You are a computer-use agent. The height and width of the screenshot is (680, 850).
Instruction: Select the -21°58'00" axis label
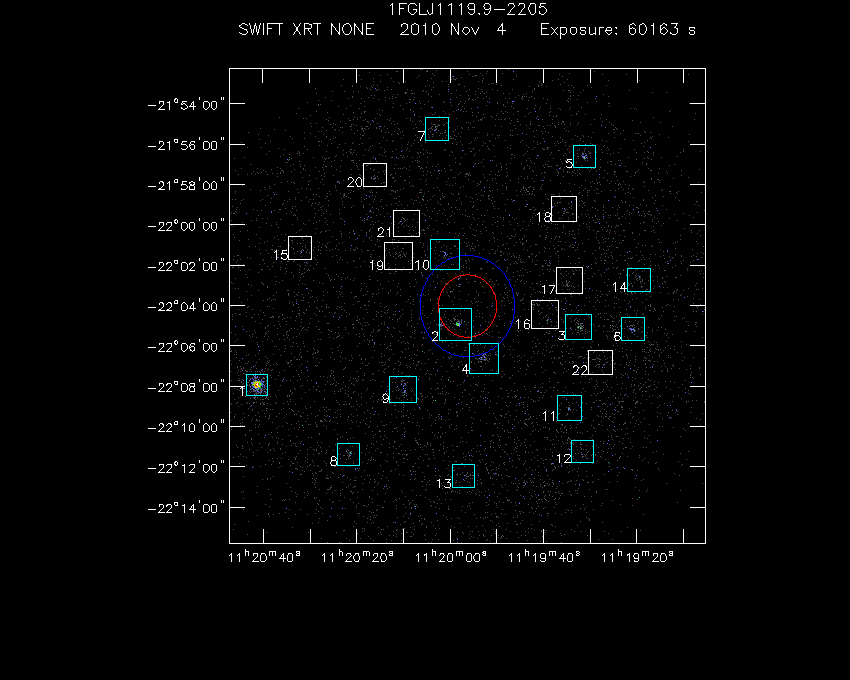coord(186,185)
